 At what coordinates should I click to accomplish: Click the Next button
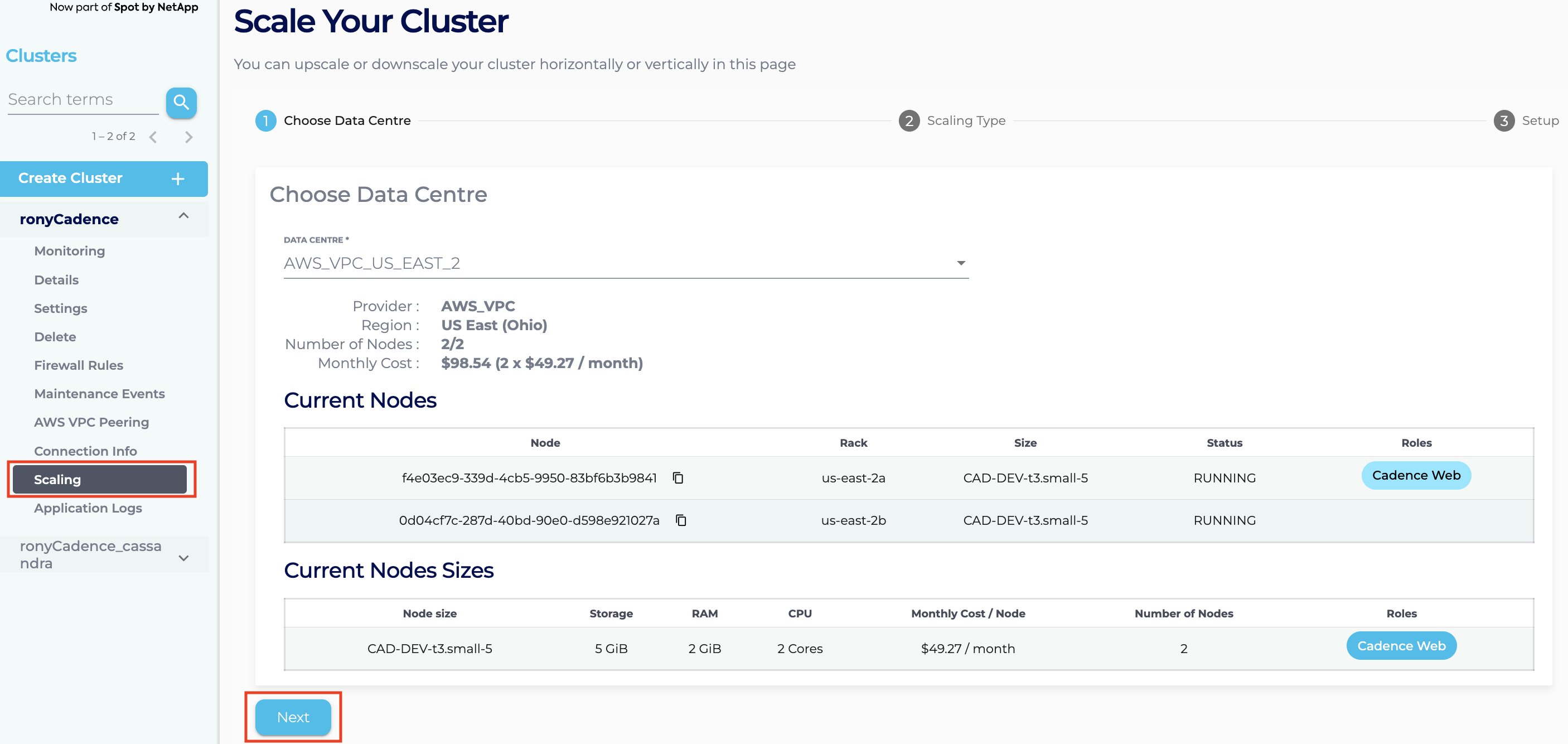(x=293, y=717)
